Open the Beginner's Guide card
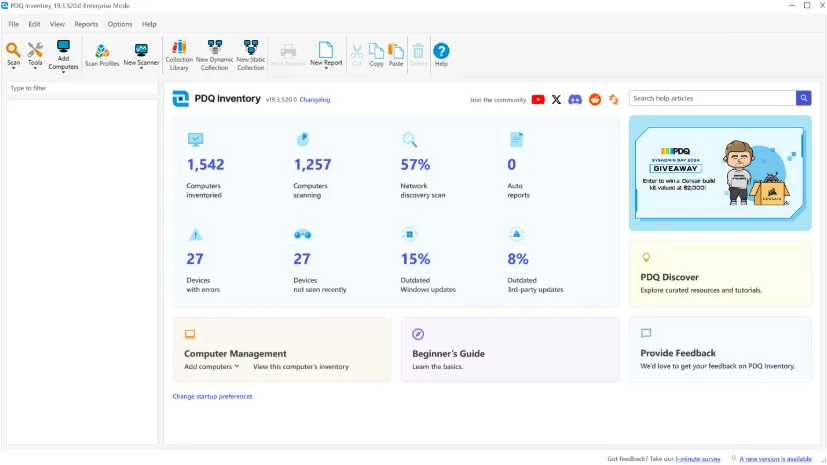 (510, 350)
